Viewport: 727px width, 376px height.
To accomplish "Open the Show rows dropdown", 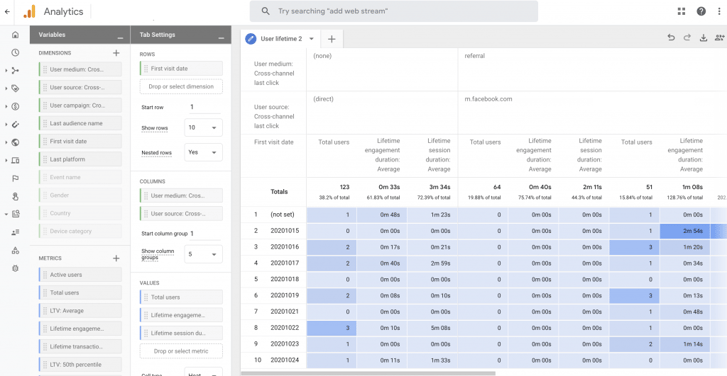I will point(203,127).
